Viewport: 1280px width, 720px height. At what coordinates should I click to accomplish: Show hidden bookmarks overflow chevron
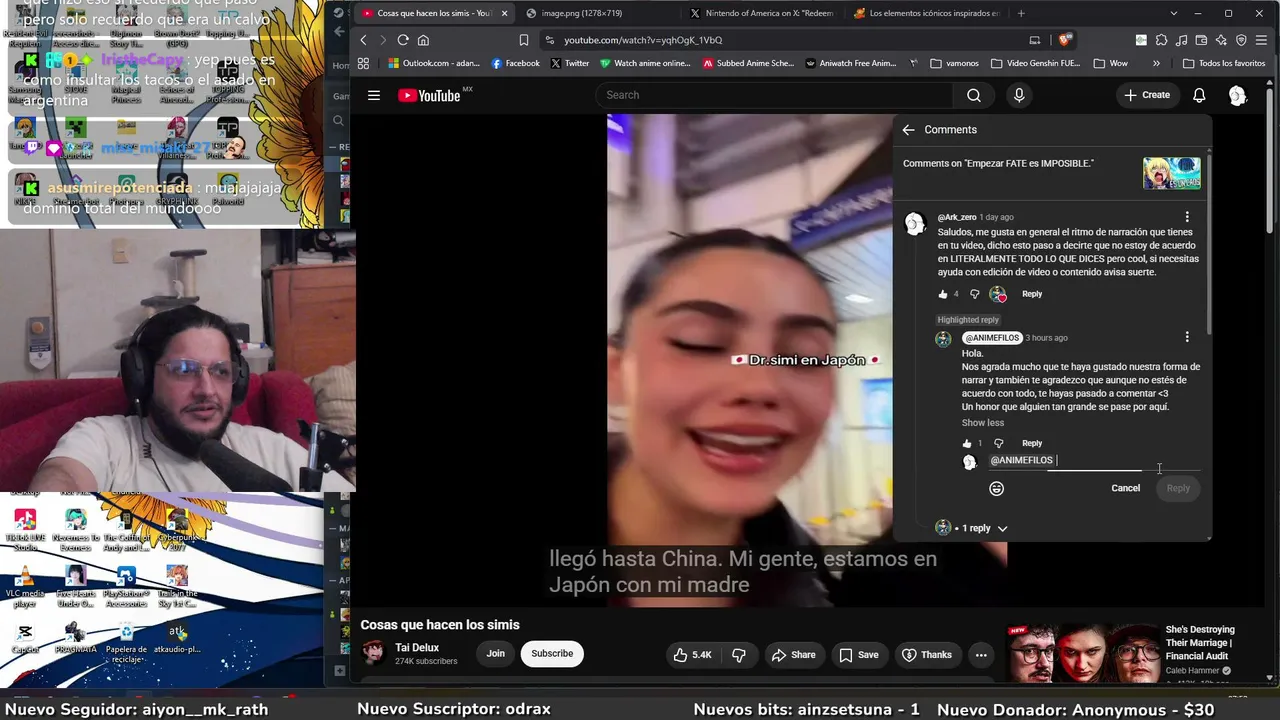point(1156,63)
